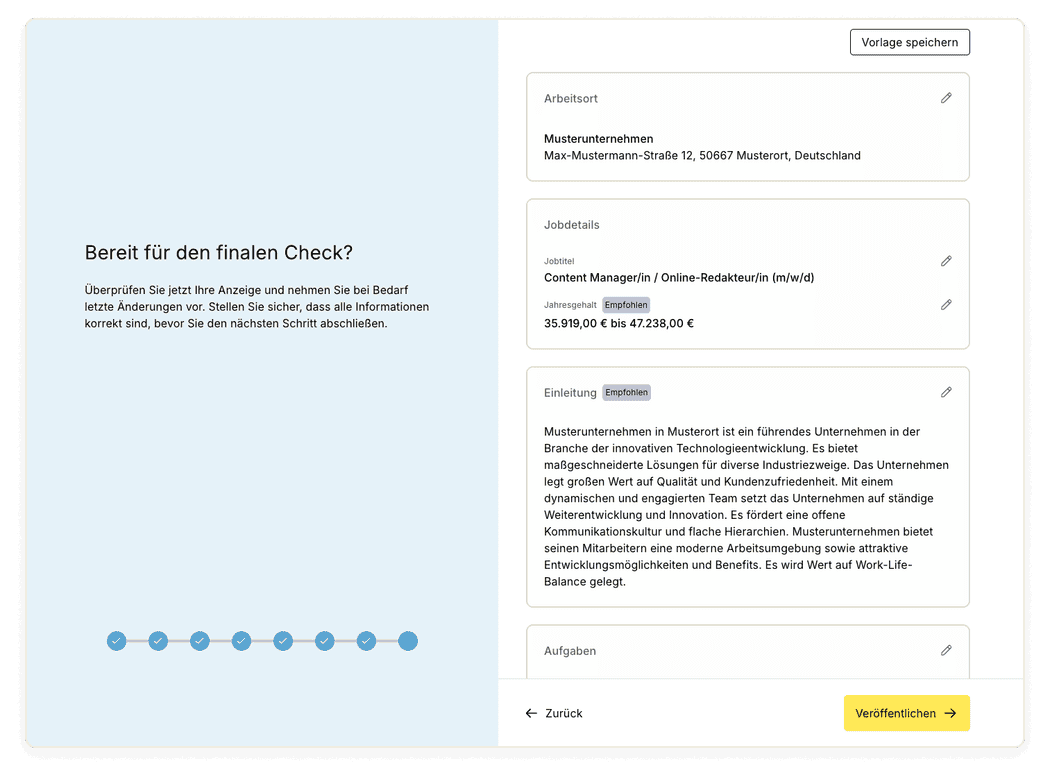
Task: Edit the Jobtitel with pencil icon
Action: click(946, 261)
